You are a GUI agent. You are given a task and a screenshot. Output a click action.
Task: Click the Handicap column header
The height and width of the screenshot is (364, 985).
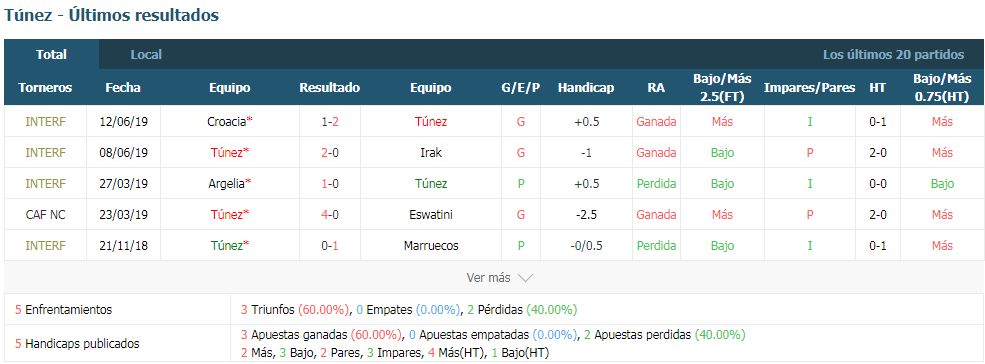[586, 87]
